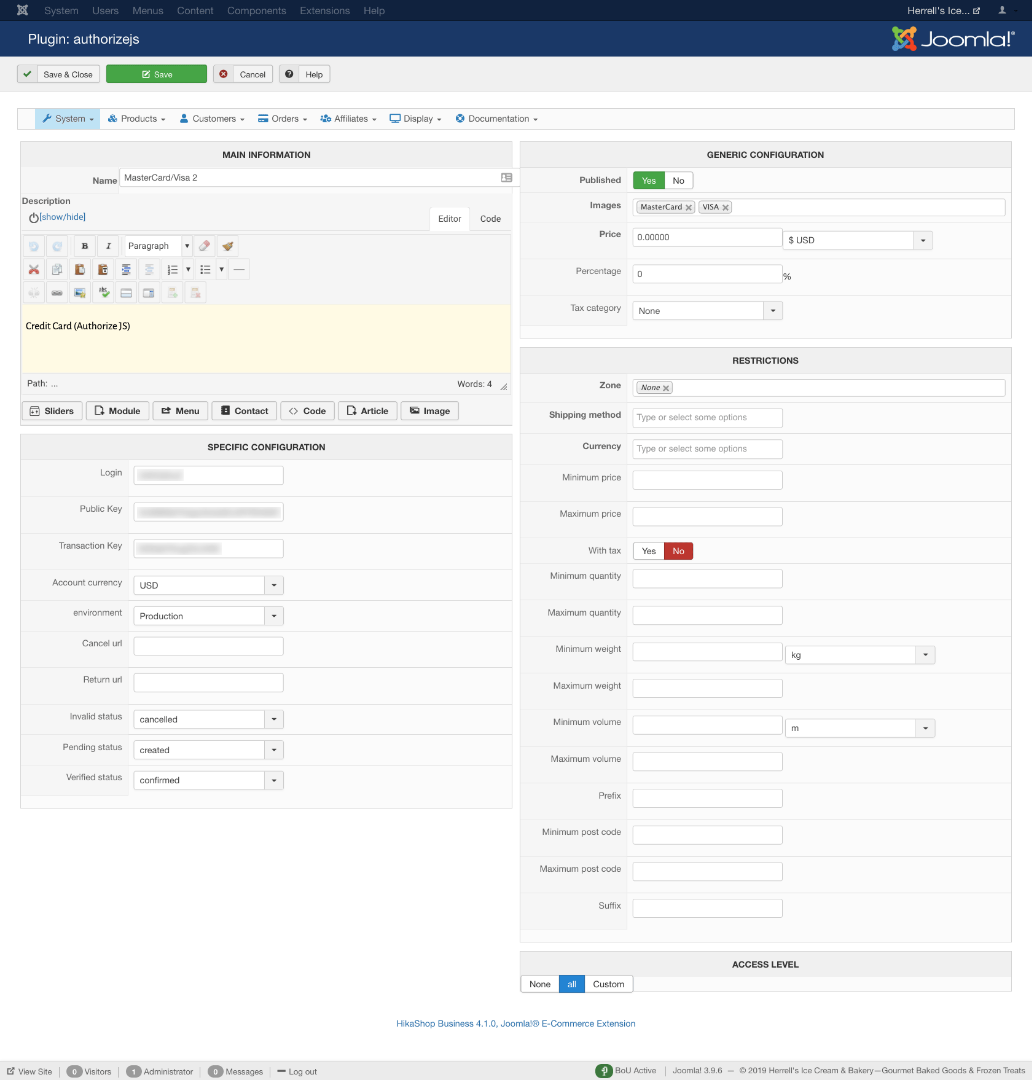
Task: Insert a bulleted list in the editor
Action: [x=205, y=269]
